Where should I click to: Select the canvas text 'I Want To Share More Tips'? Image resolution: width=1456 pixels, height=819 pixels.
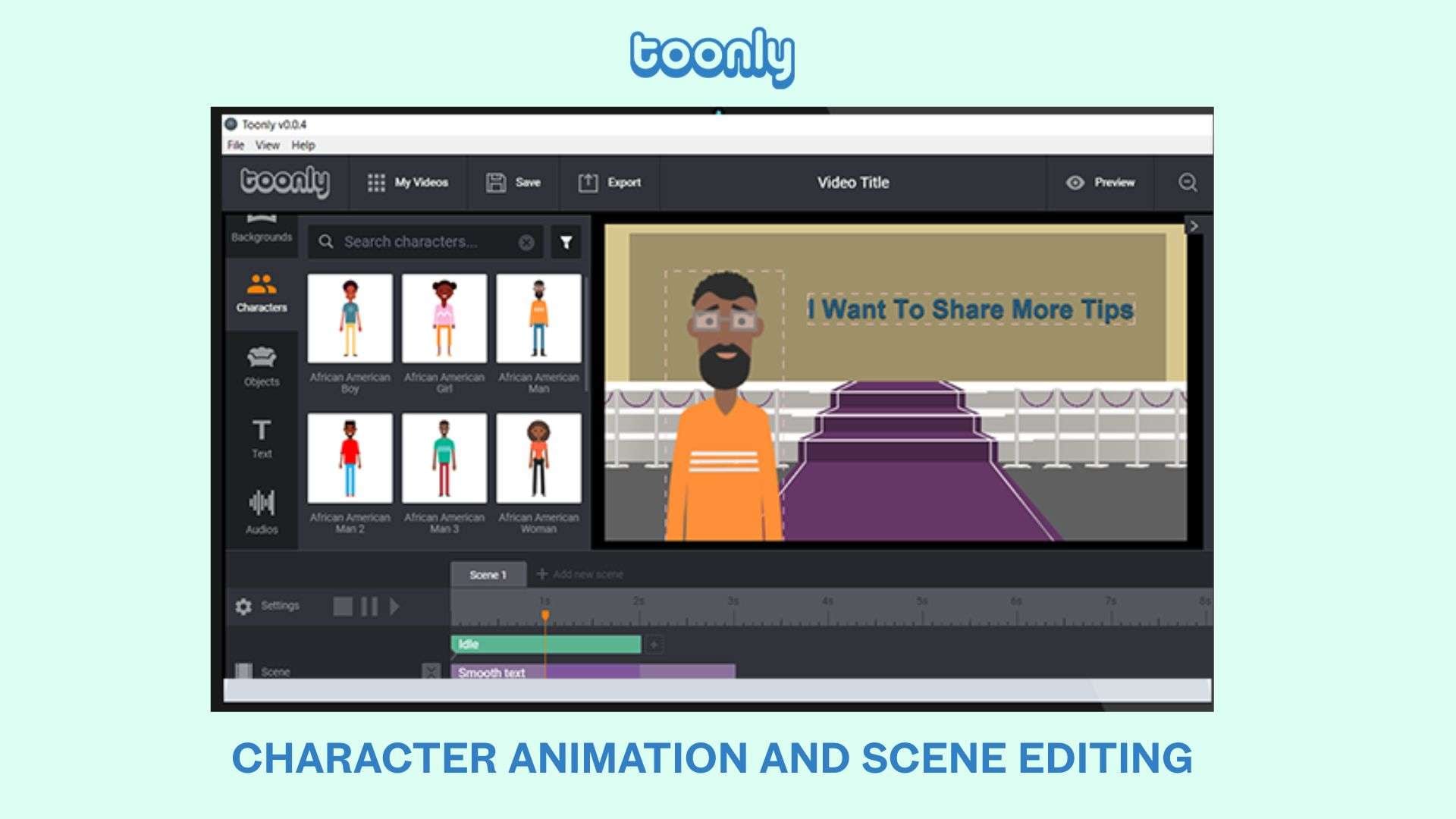(971, 309)
